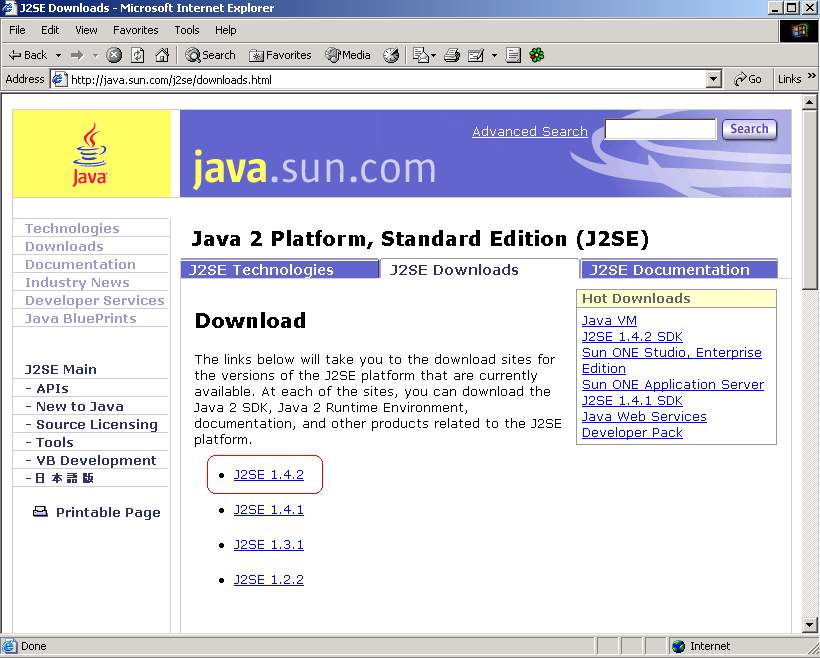This screenshot has height=658, width=820.
Task: Switch to J2SE Documentation tab
Action: click(679, 269)
